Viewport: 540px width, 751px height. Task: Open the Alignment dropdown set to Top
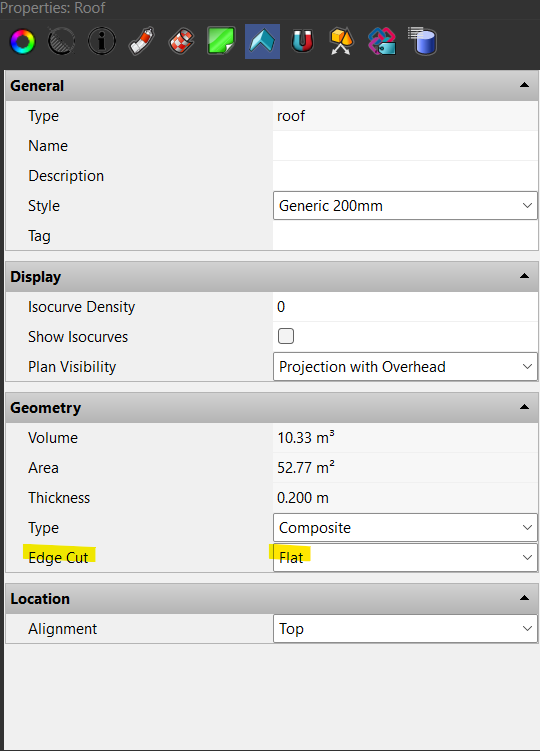pos(405,629)
